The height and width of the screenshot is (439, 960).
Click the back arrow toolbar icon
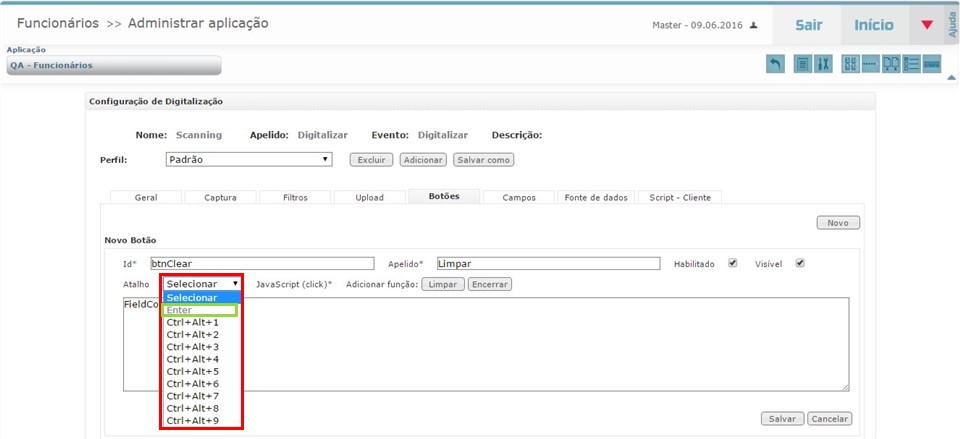(x=775, y=64)
